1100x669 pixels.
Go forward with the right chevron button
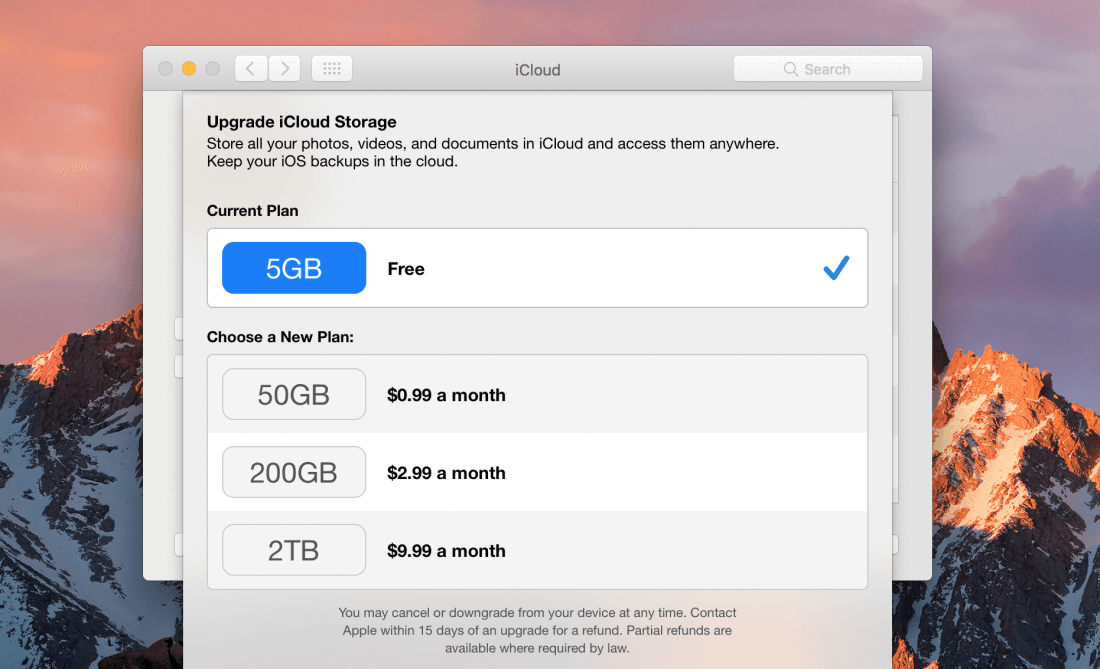point(285,69)
